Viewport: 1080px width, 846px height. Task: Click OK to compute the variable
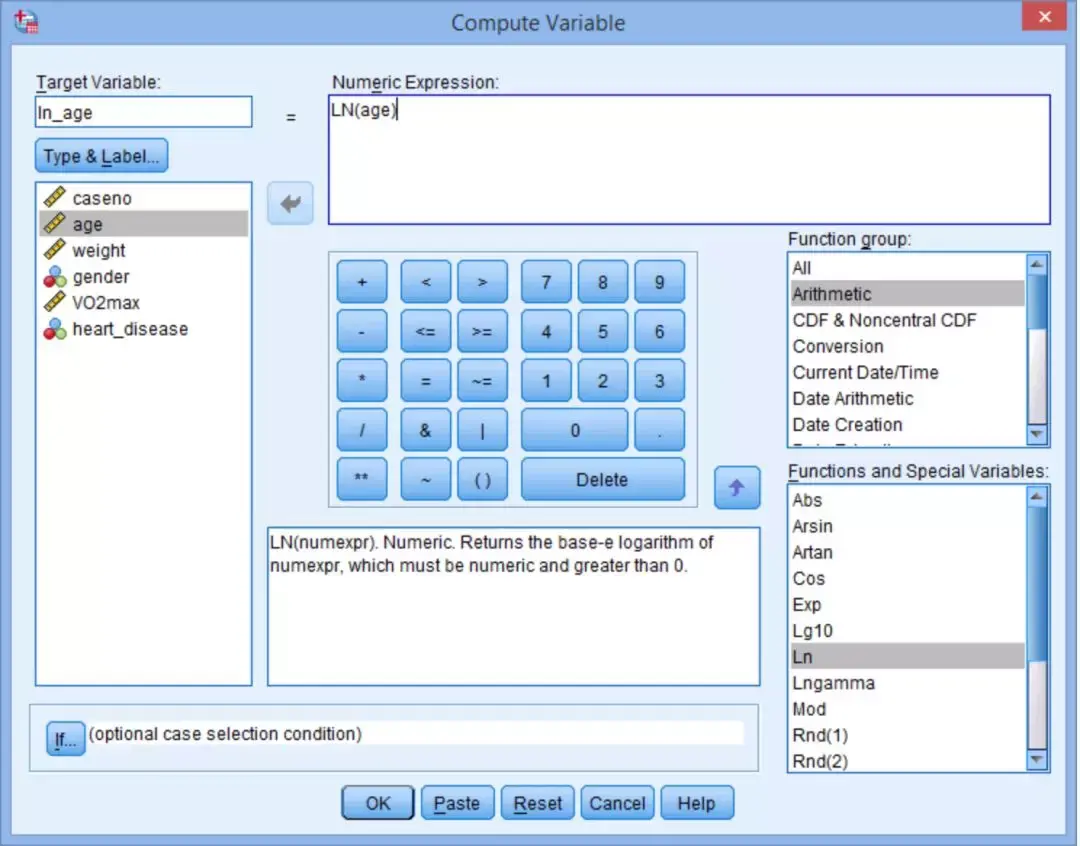coord(377,803)
